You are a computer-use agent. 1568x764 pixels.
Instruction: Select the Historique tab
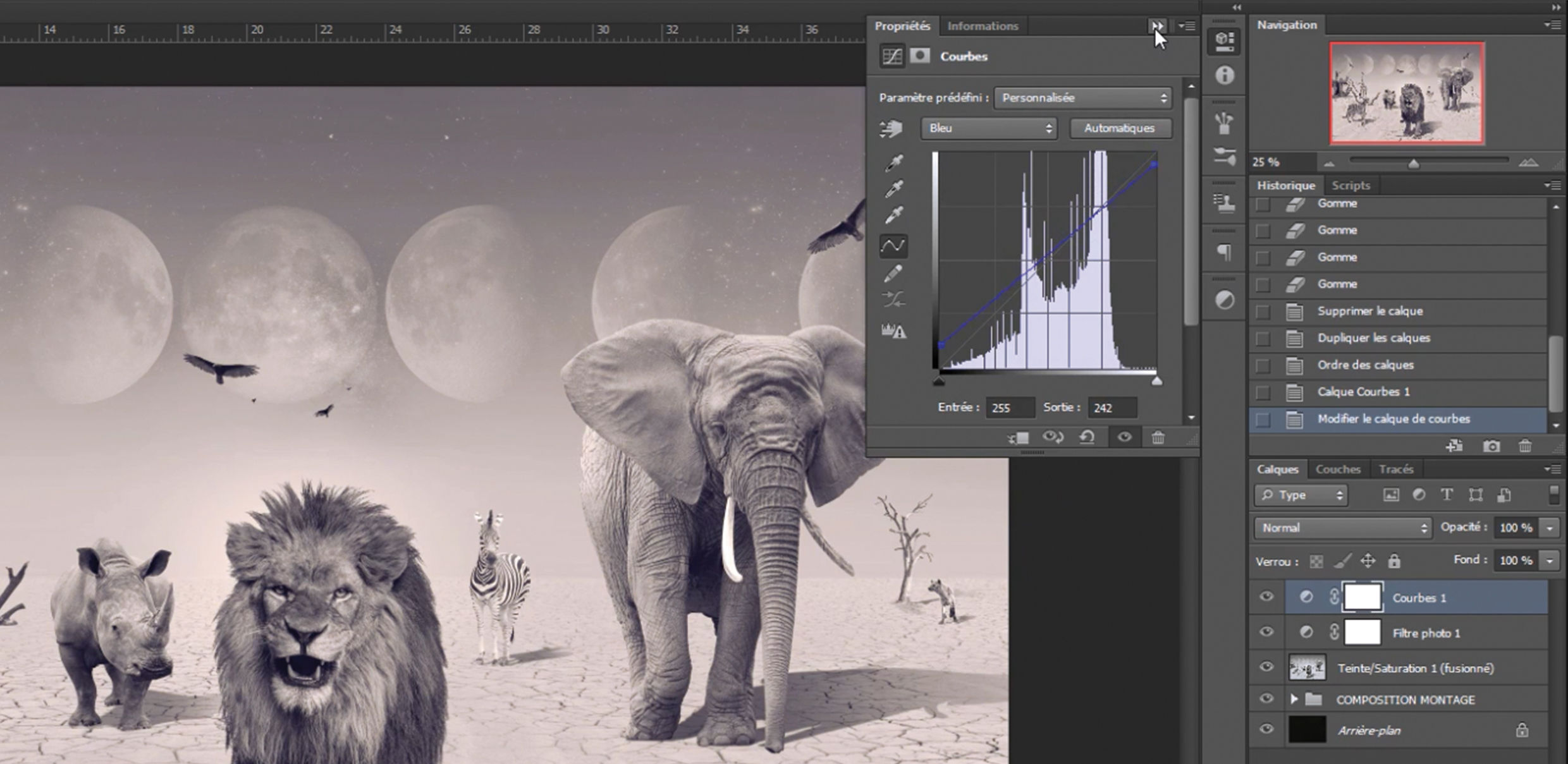point(1285,185)
